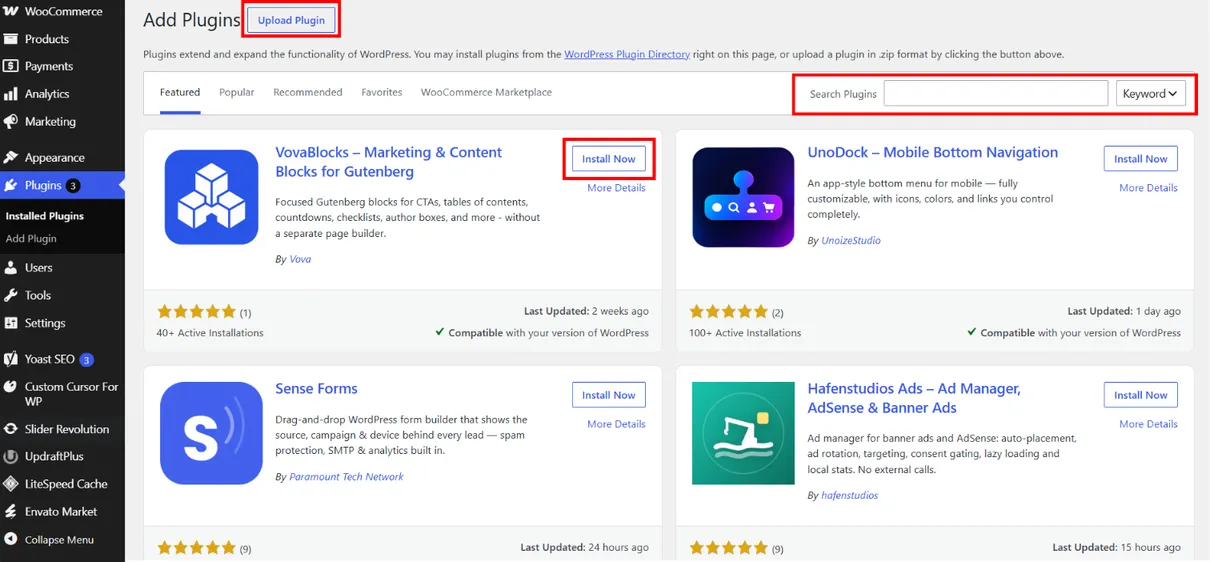
Task: Click the Products menu icon
Action: [10, 39]
